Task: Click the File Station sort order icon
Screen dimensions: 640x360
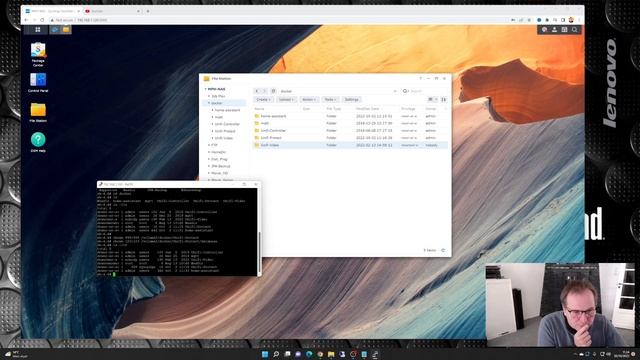Action: 444,100
